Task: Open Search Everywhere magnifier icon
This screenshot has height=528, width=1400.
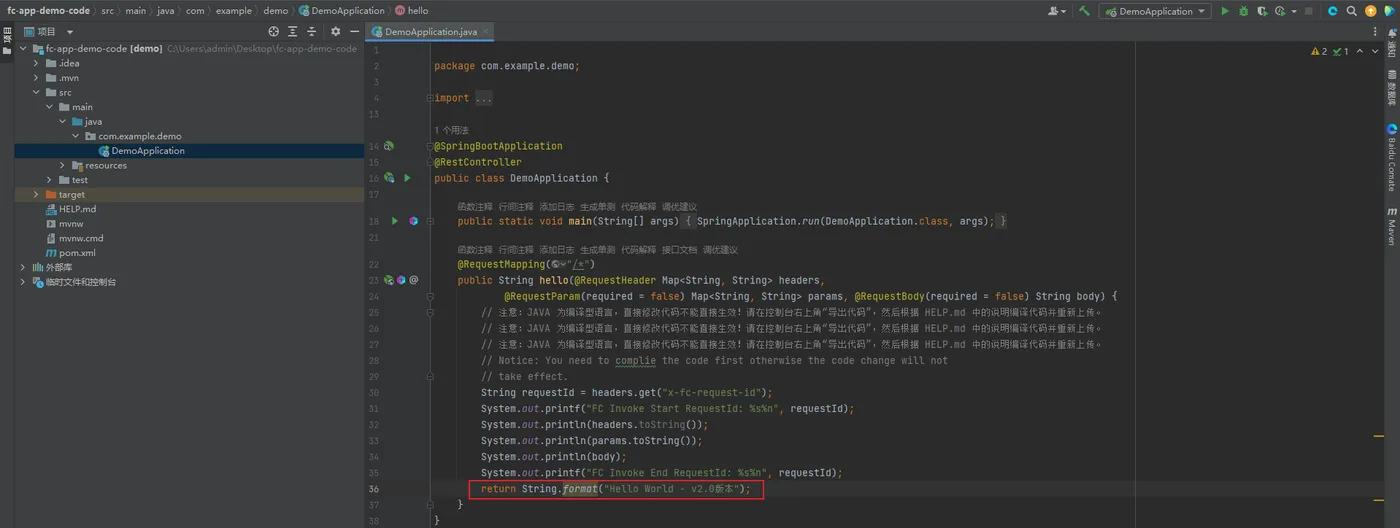Action: coord(1351,11)
